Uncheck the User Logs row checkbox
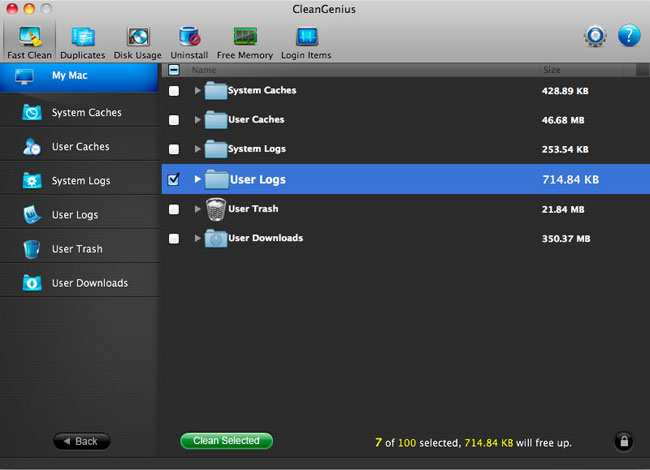This screenshot has height=470, width=650. [174, 179]
